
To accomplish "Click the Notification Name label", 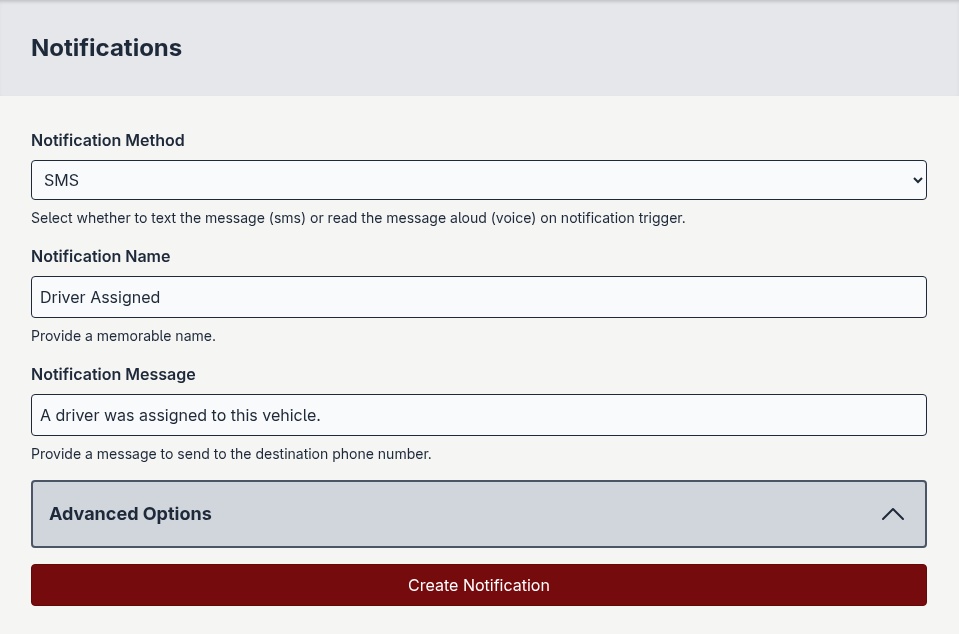I will (x=100, y=256).
